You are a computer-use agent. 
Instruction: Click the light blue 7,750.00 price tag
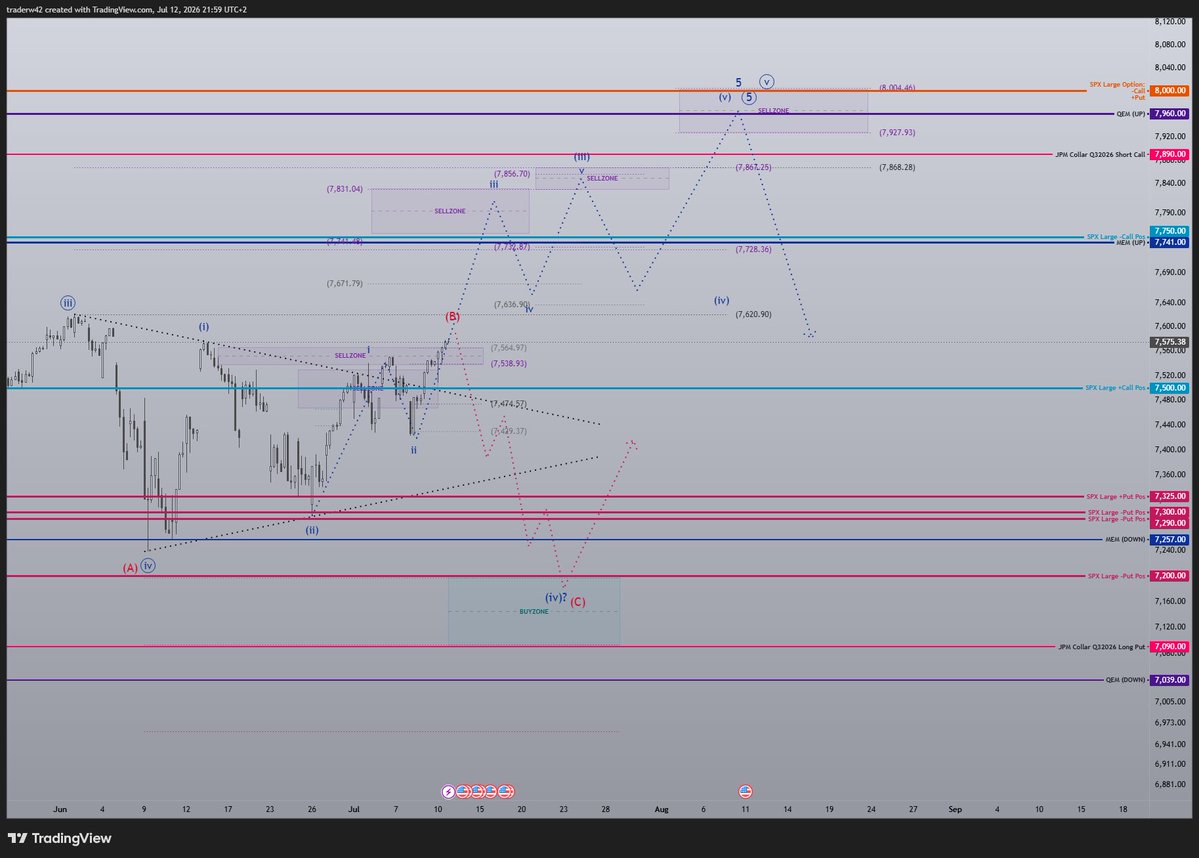click(1170, 231)
